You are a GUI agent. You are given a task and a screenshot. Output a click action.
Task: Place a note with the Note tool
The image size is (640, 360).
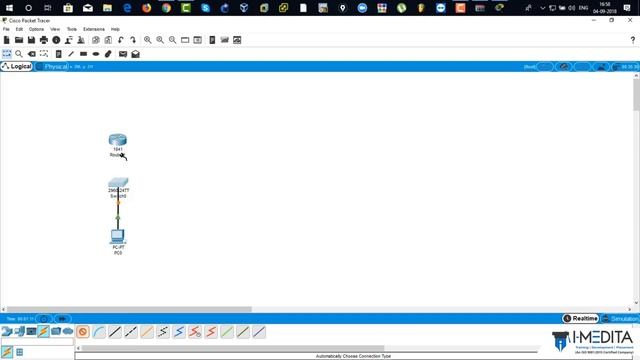pos(58,54)
